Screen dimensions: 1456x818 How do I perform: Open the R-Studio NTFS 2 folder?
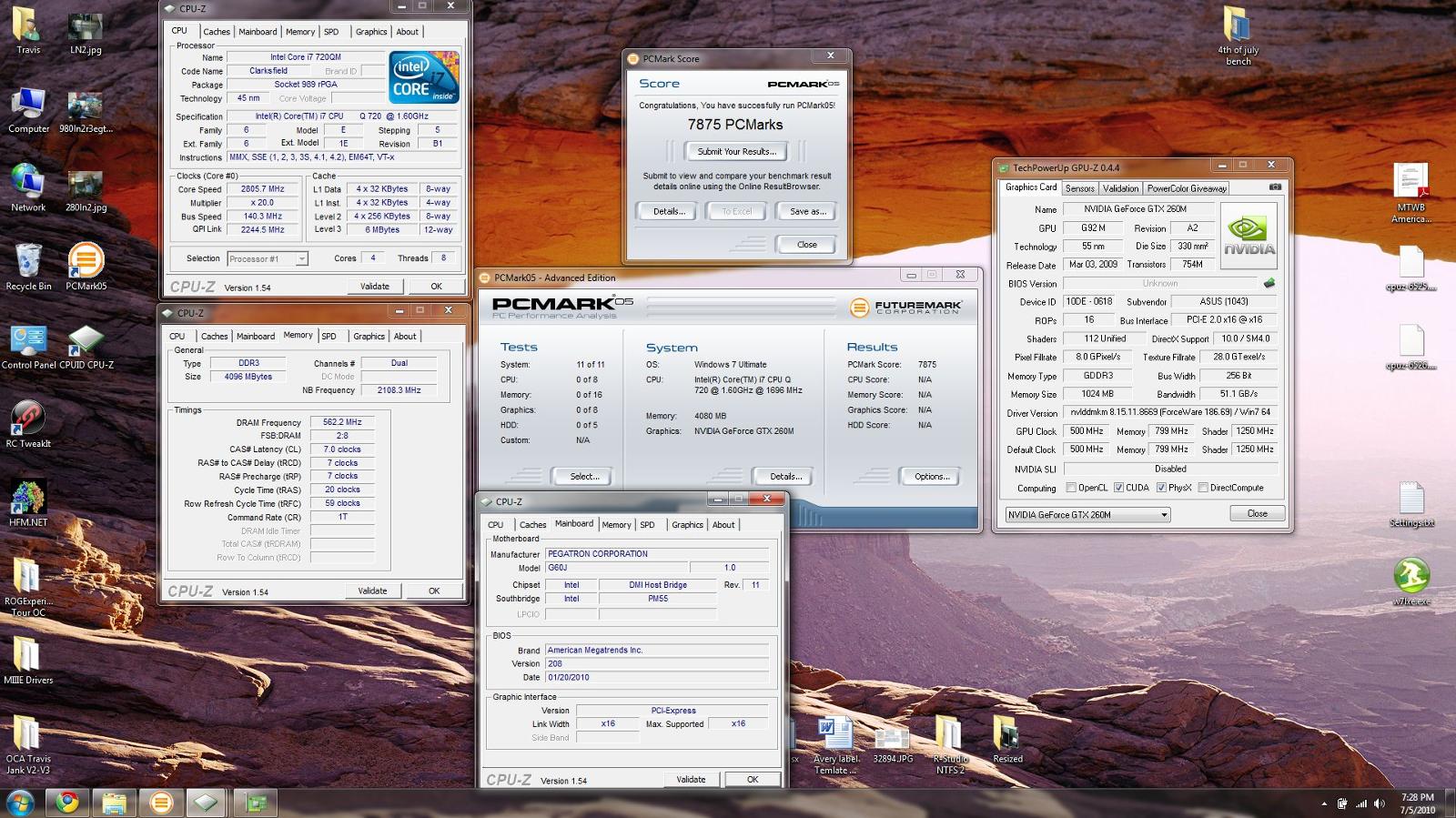point(949,744)
